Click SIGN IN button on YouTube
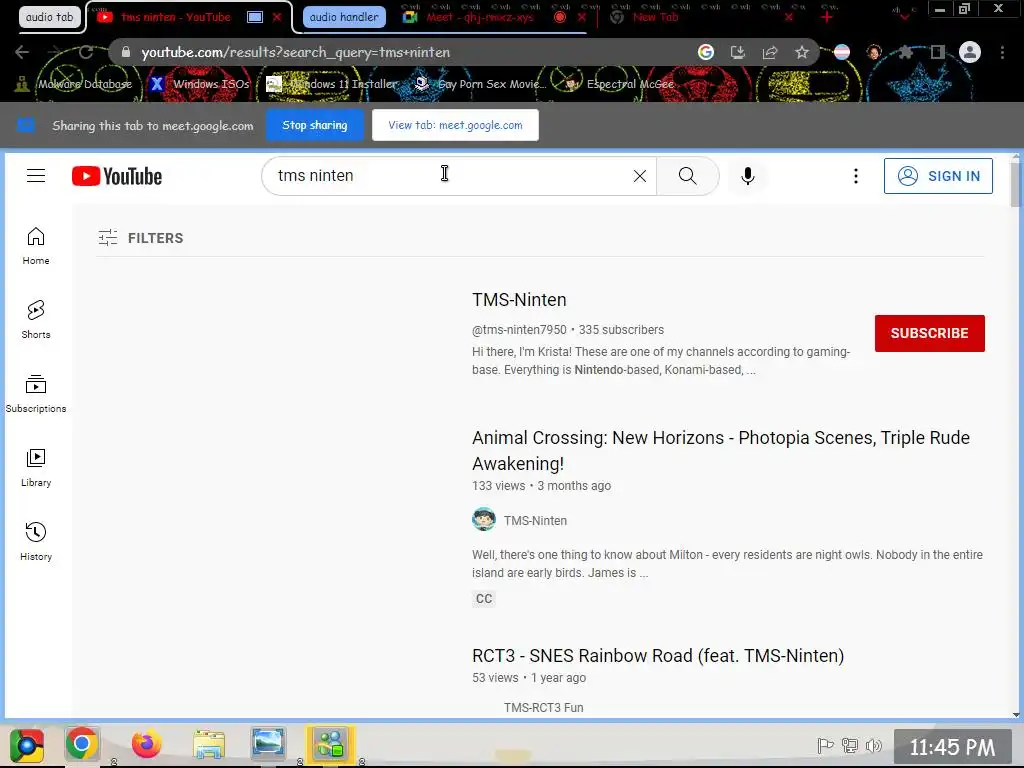 [x=938, y=176]
